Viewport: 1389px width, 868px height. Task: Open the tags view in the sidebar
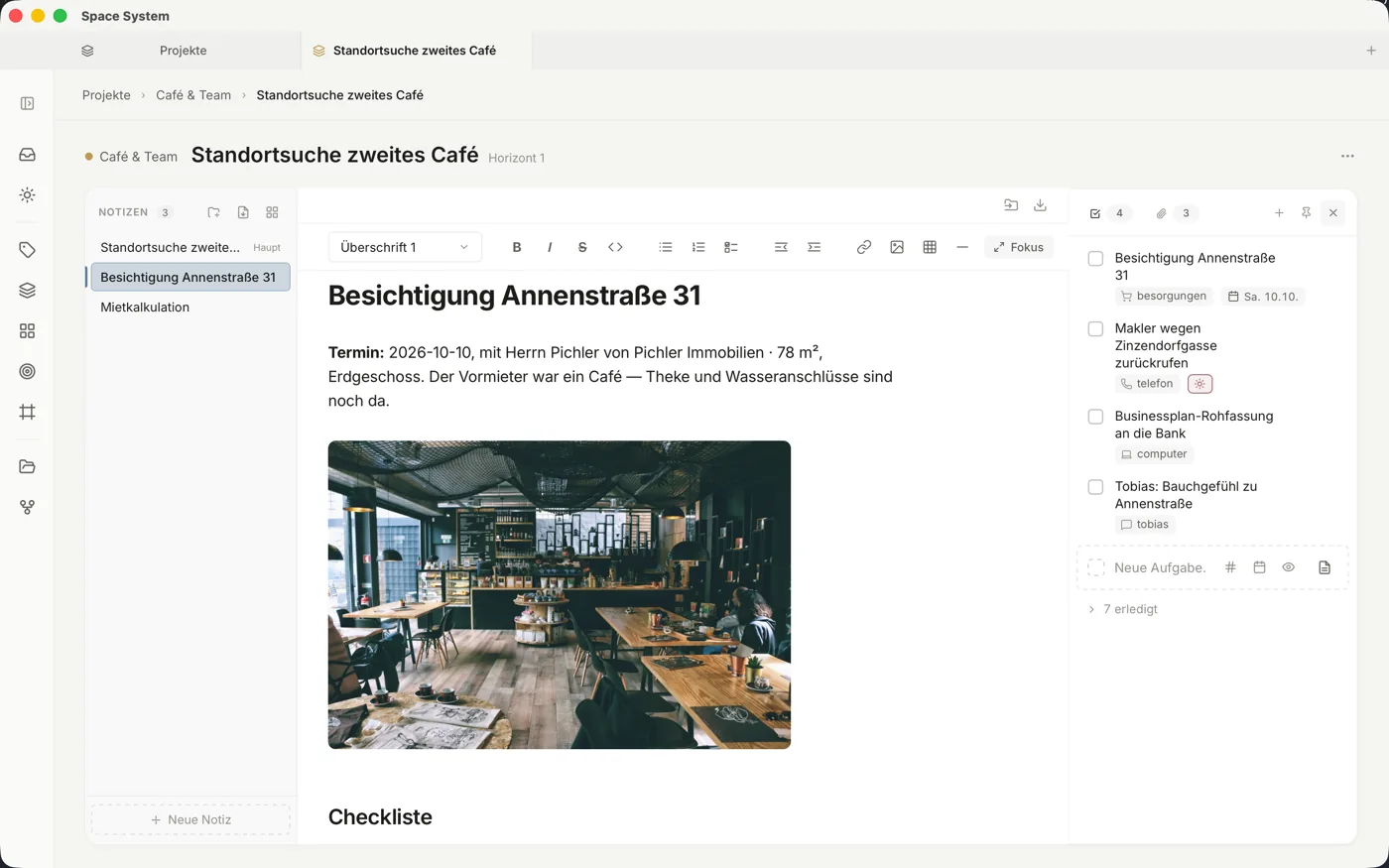pos(27,250)
